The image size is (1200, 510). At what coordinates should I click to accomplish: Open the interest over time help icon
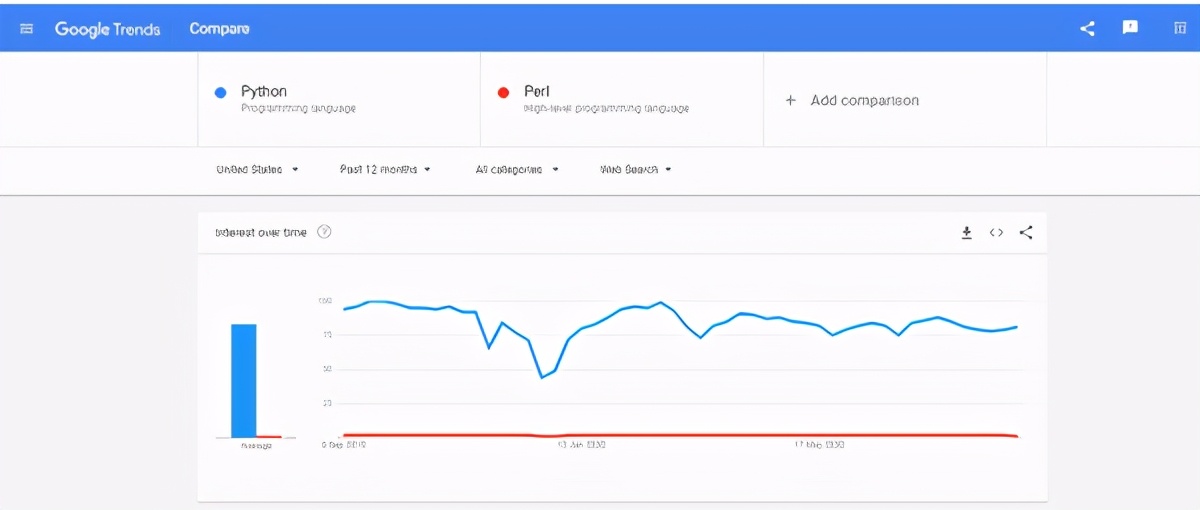(x=324, y=232)
